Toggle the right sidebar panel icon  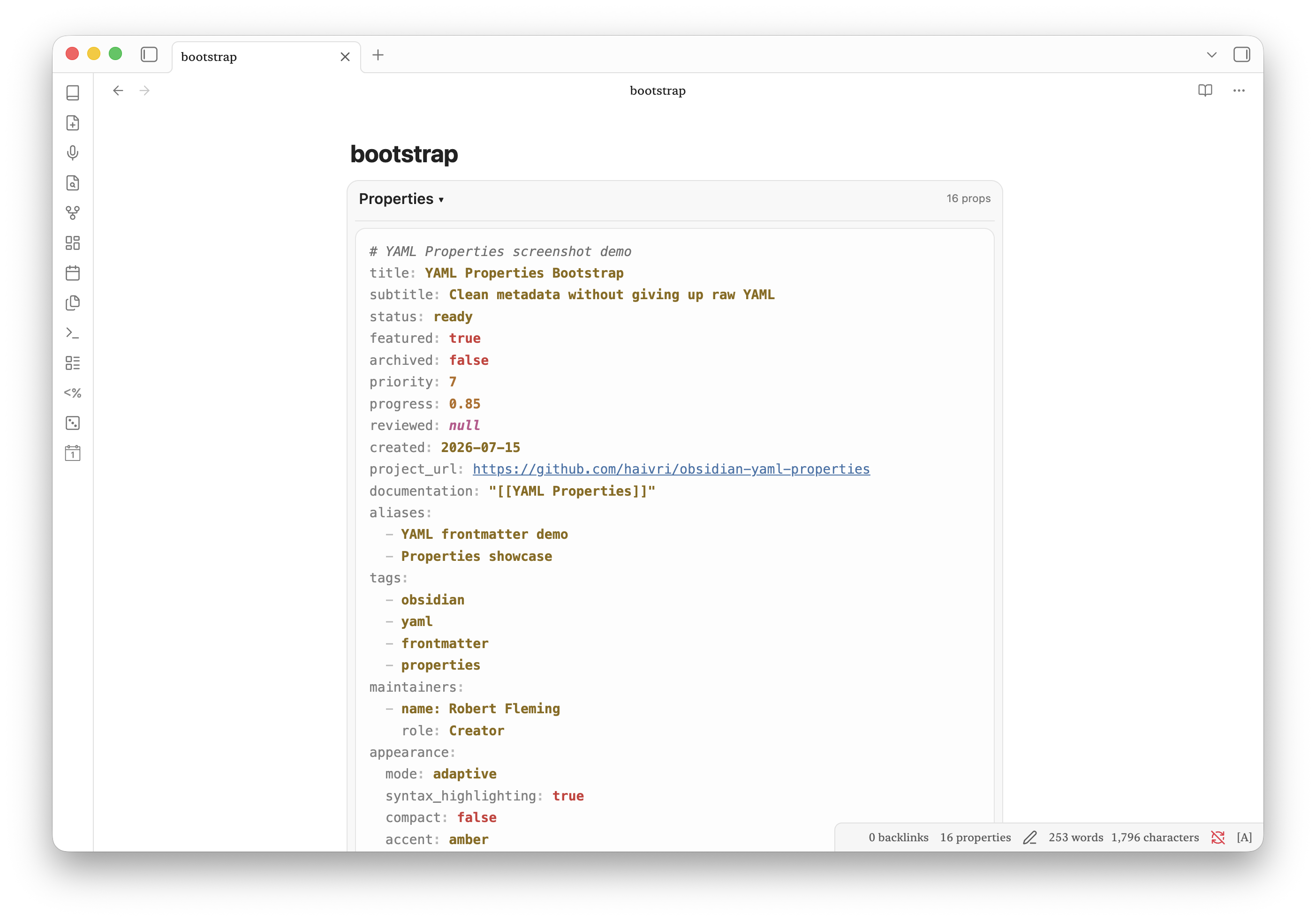click(x=1241, y=55)
